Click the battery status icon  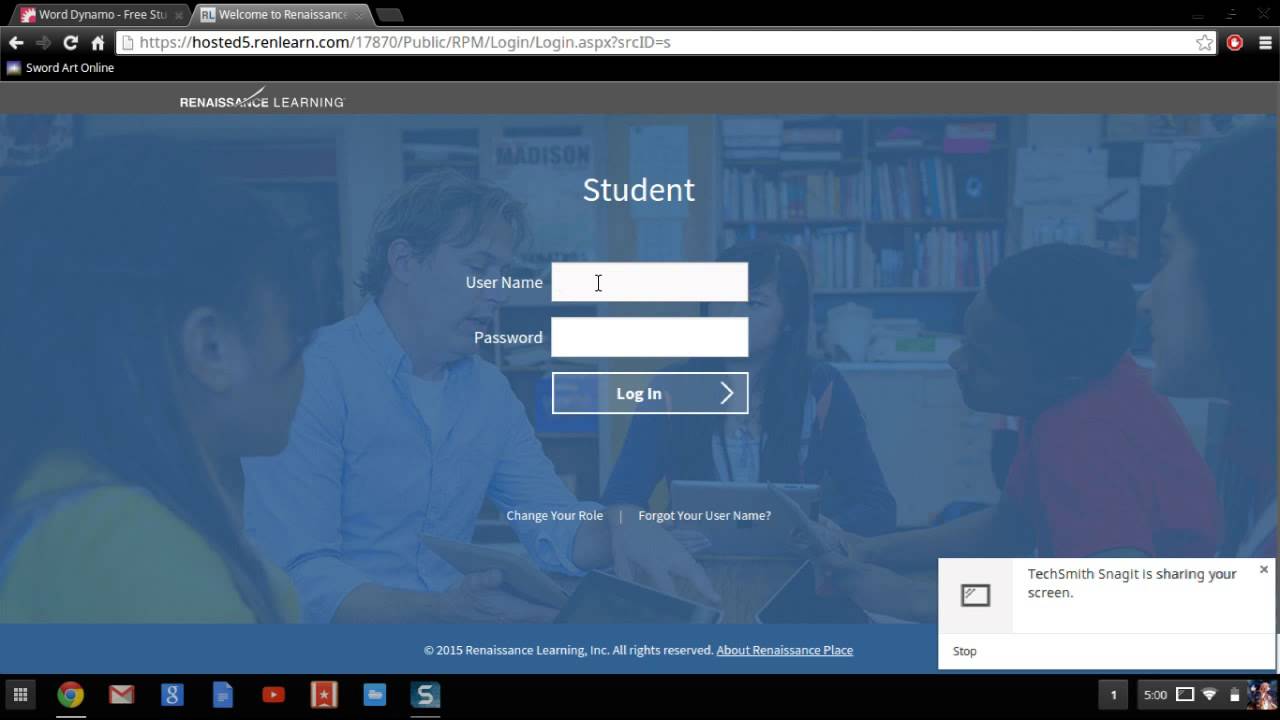click(1234, 695)
